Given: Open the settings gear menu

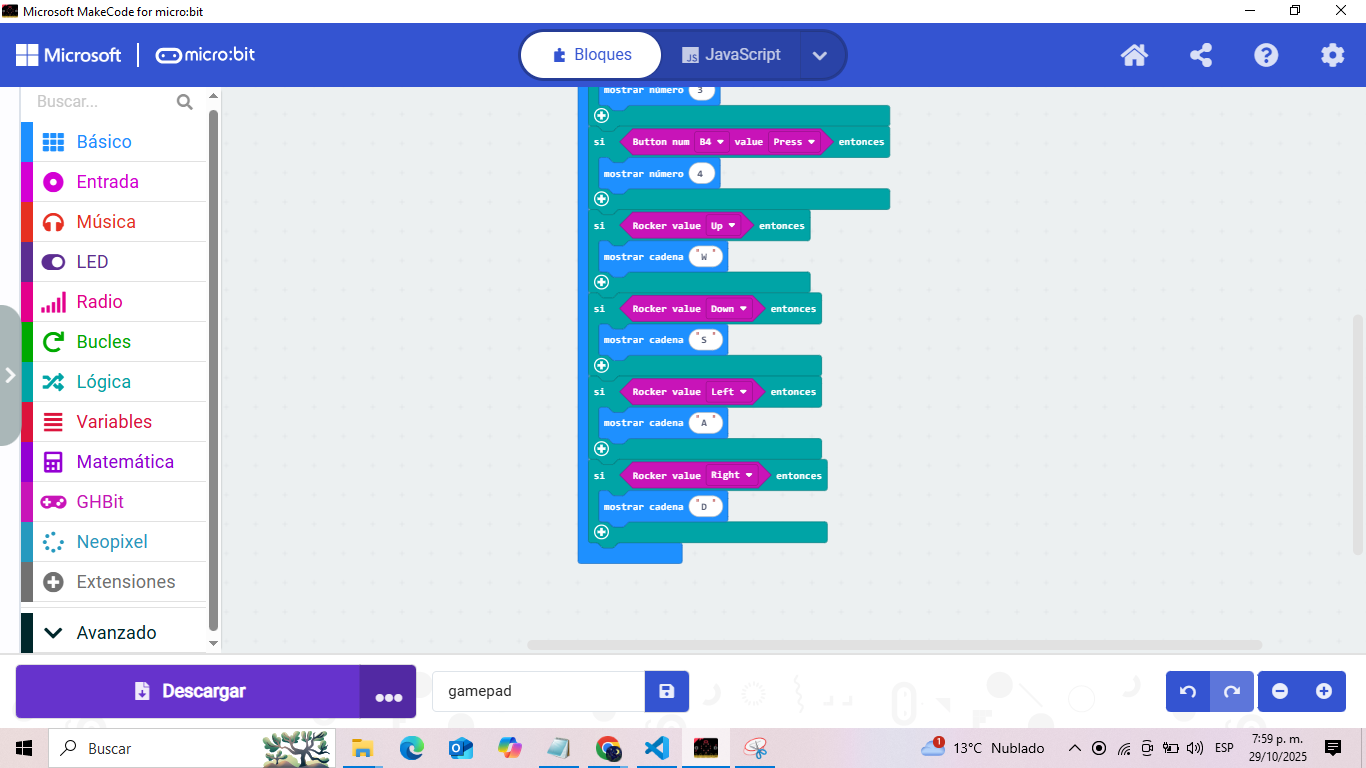Looking at the screenshot, I should pyautogui.click(x=1332, y=55).
